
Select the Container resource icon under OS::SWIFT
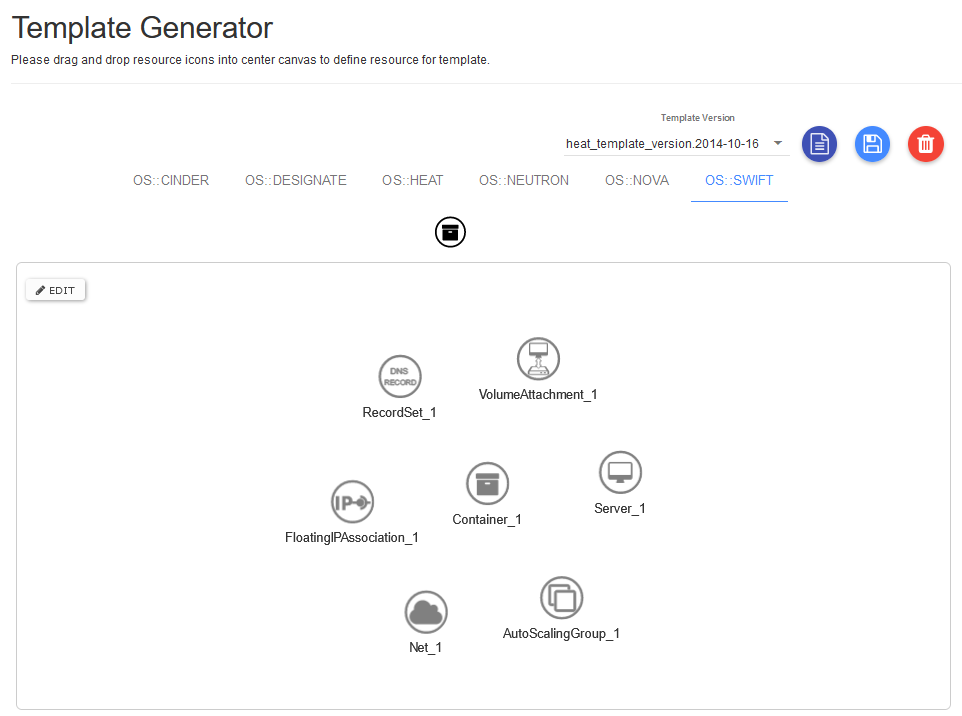coord(450,231)
